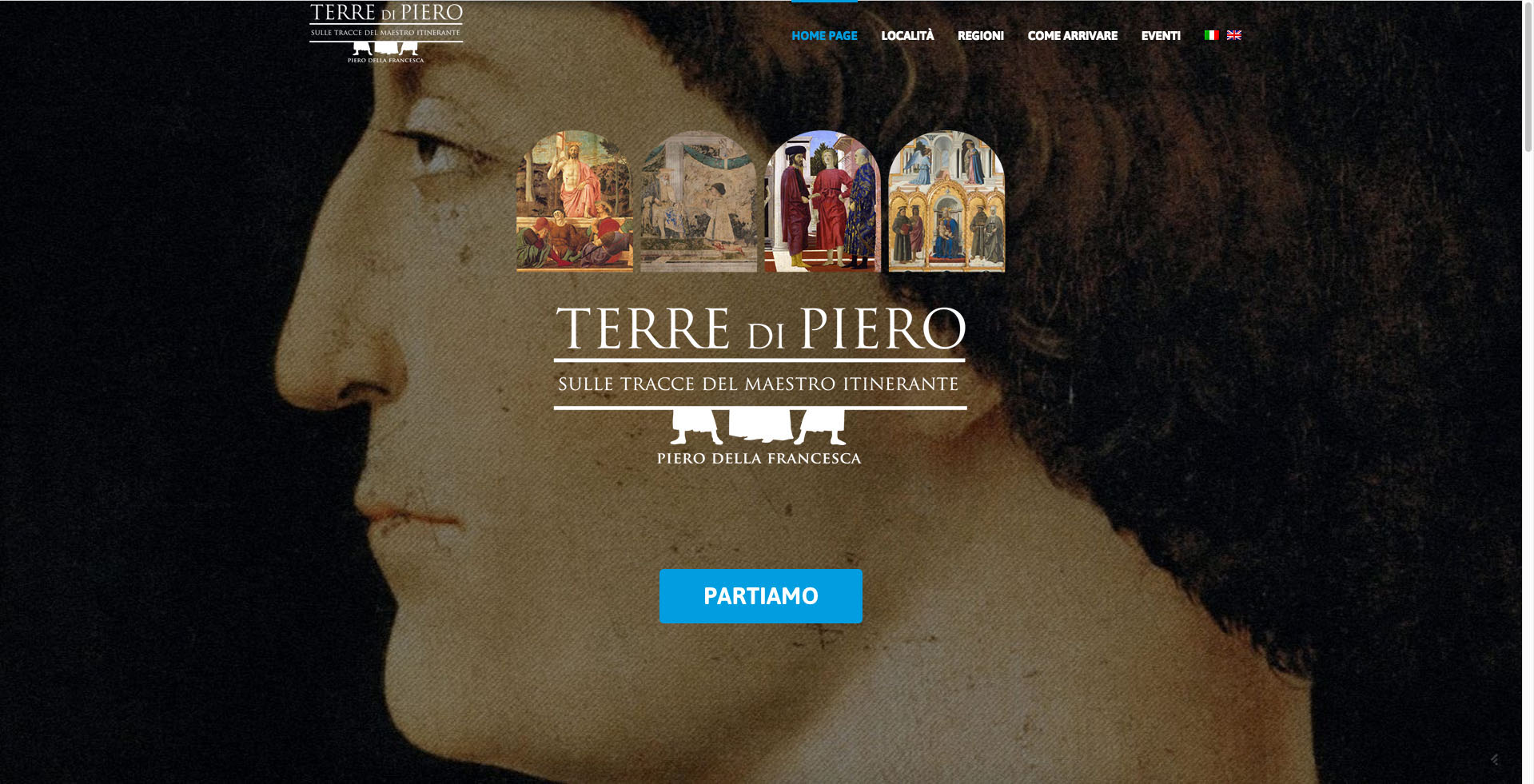Open the Flagellation painting thumbnail
Screen dimensions: 1534x784
coord(823,201)
